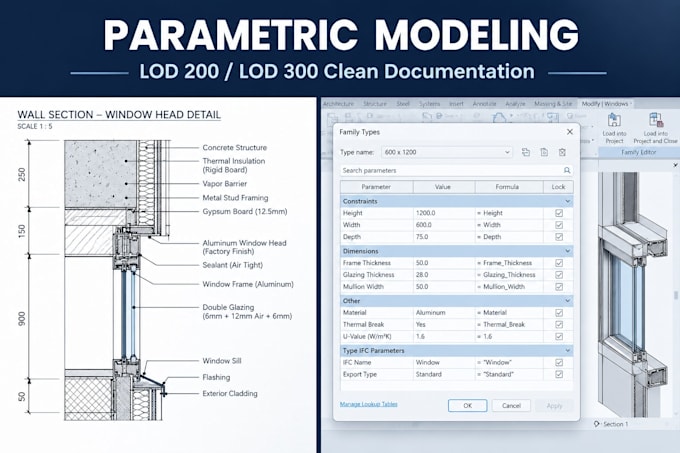Click the formula cell "= Mullion_Width"
This screenshot has width=680, height=453.
(509, 287)
